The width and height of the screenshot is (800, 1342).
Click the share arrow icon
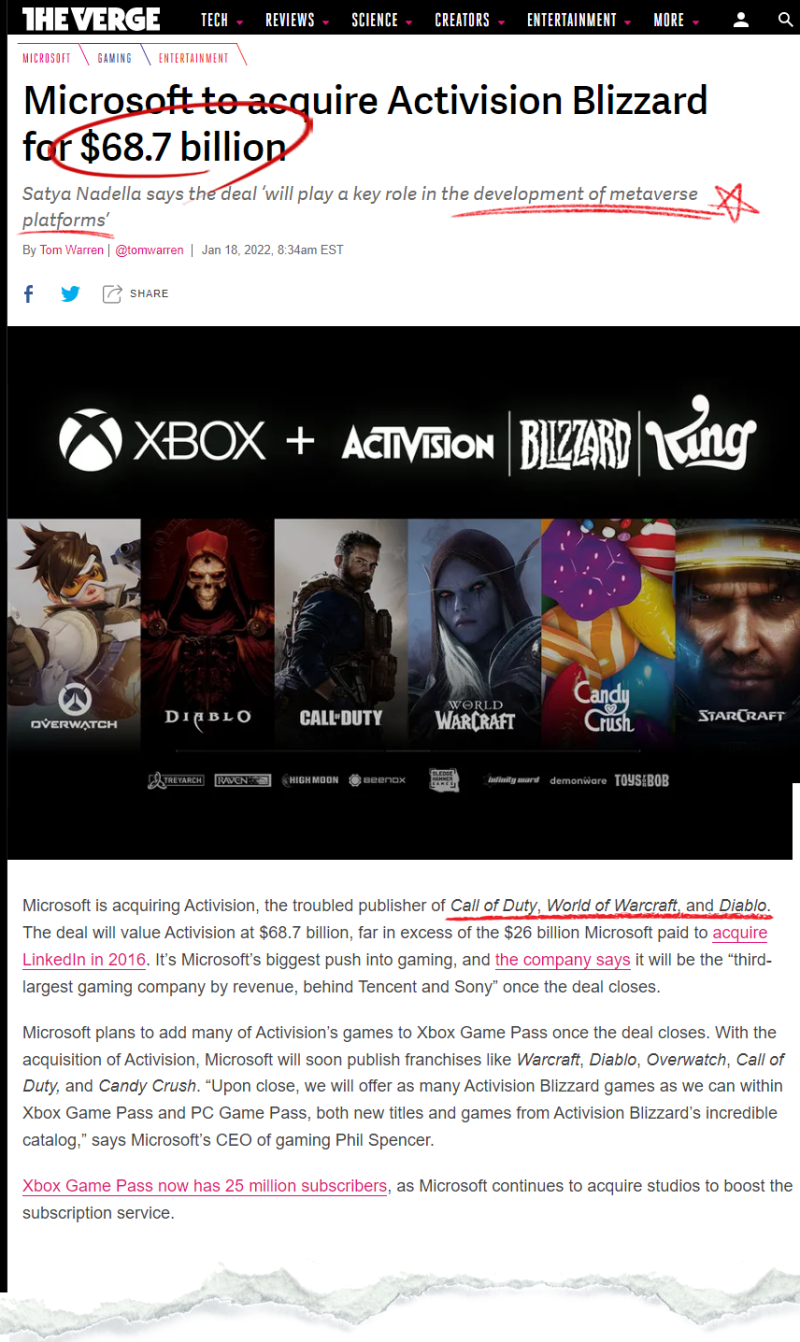[112, 293]
